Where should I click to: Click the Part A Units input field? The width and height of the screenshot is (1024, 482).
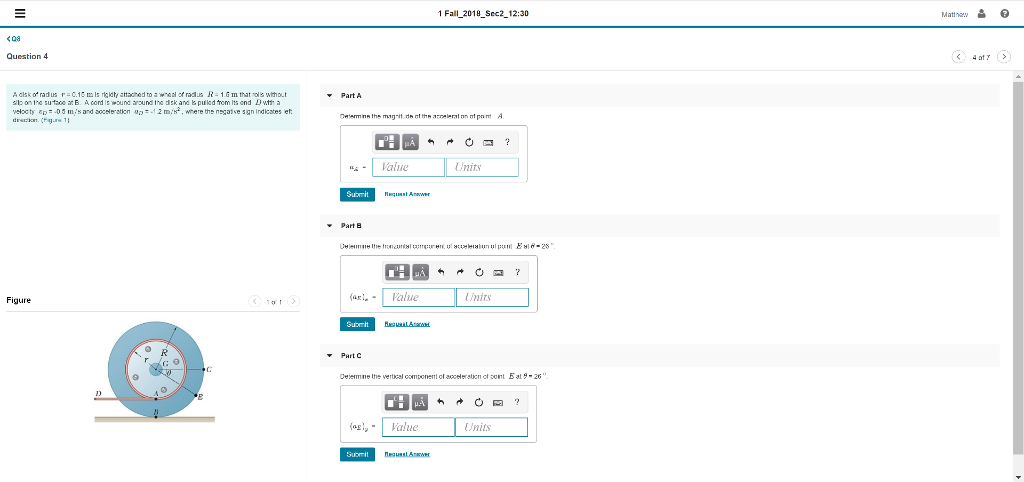pyautogui.click(x=482, y=167)
